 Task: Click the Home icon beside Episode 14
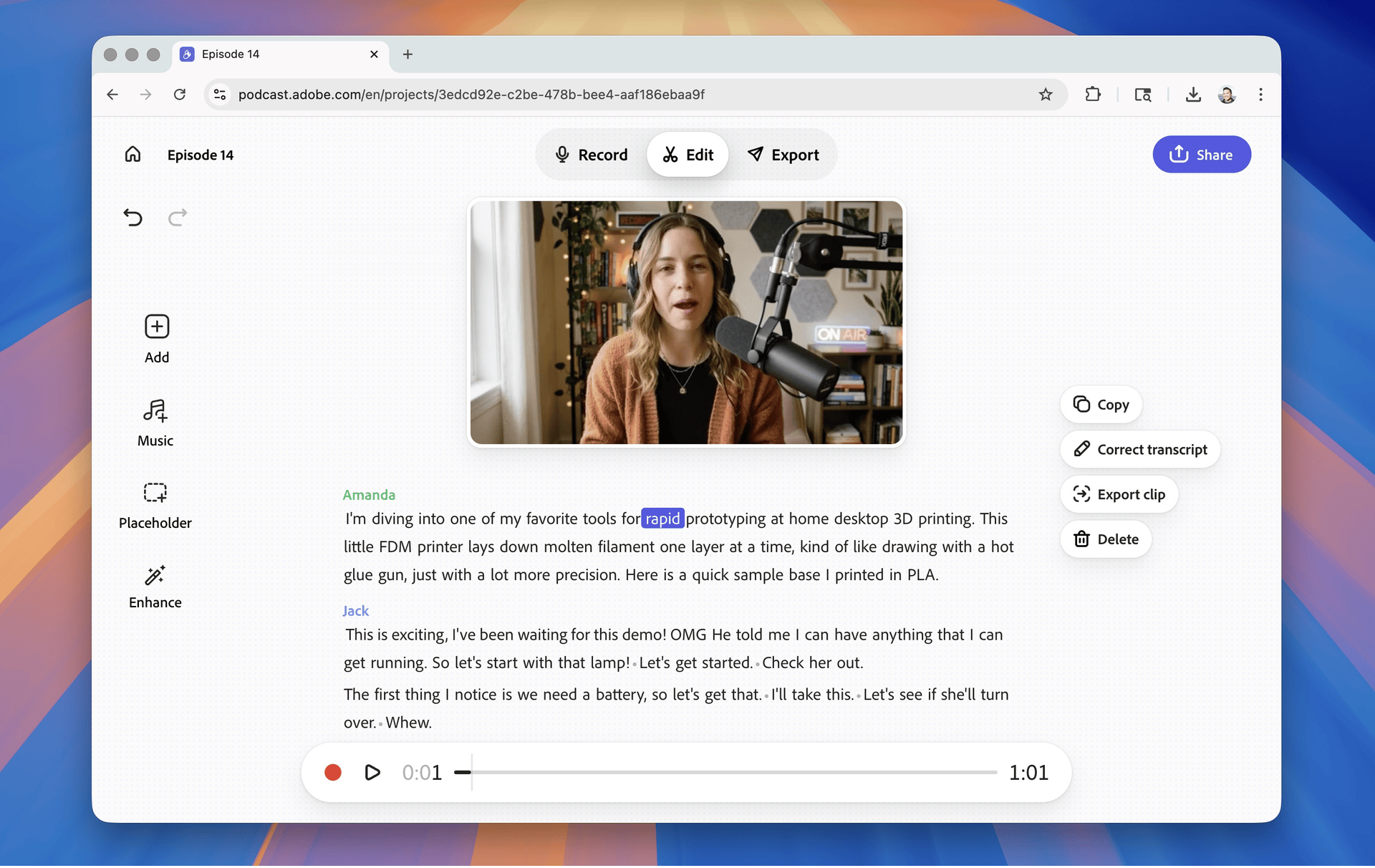click(x=132, y=155)
